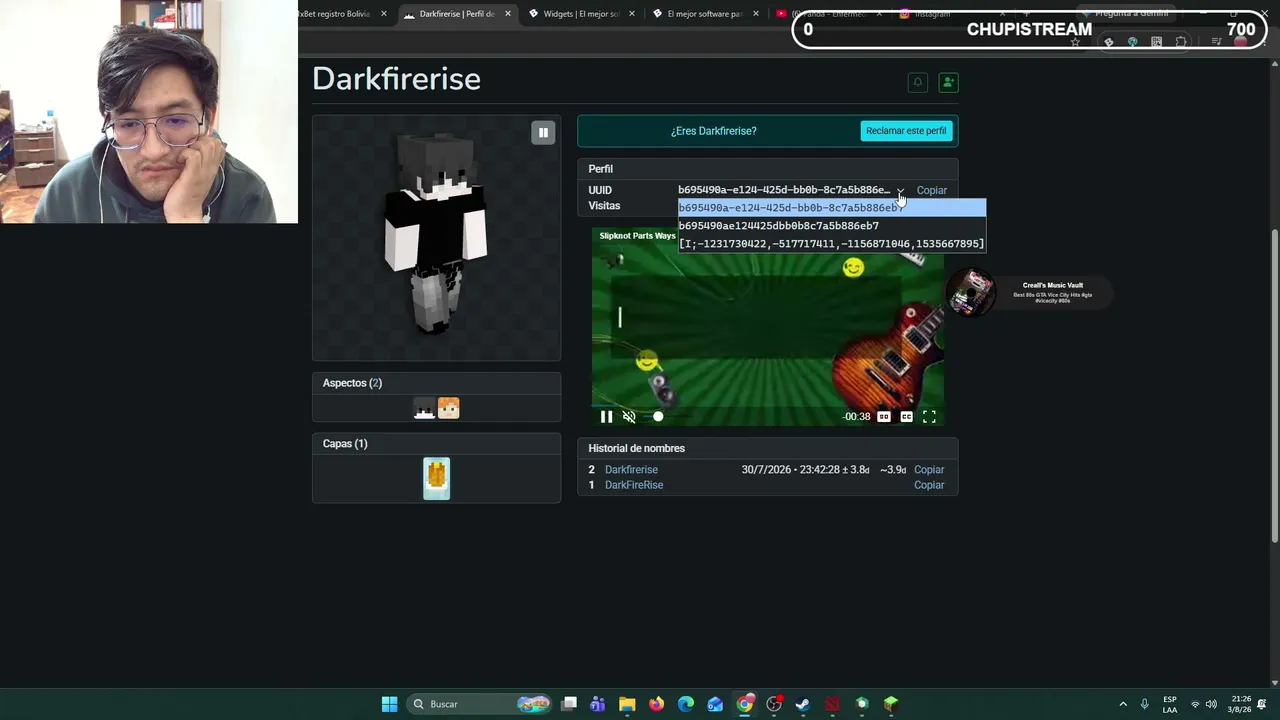1280x720 pixels.
Task: Copy the UUID with the Copiar link
Action: 931,190
